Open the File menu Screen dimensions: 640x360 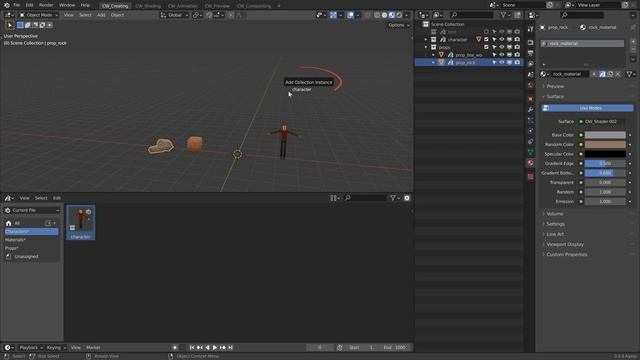[17, 5]
